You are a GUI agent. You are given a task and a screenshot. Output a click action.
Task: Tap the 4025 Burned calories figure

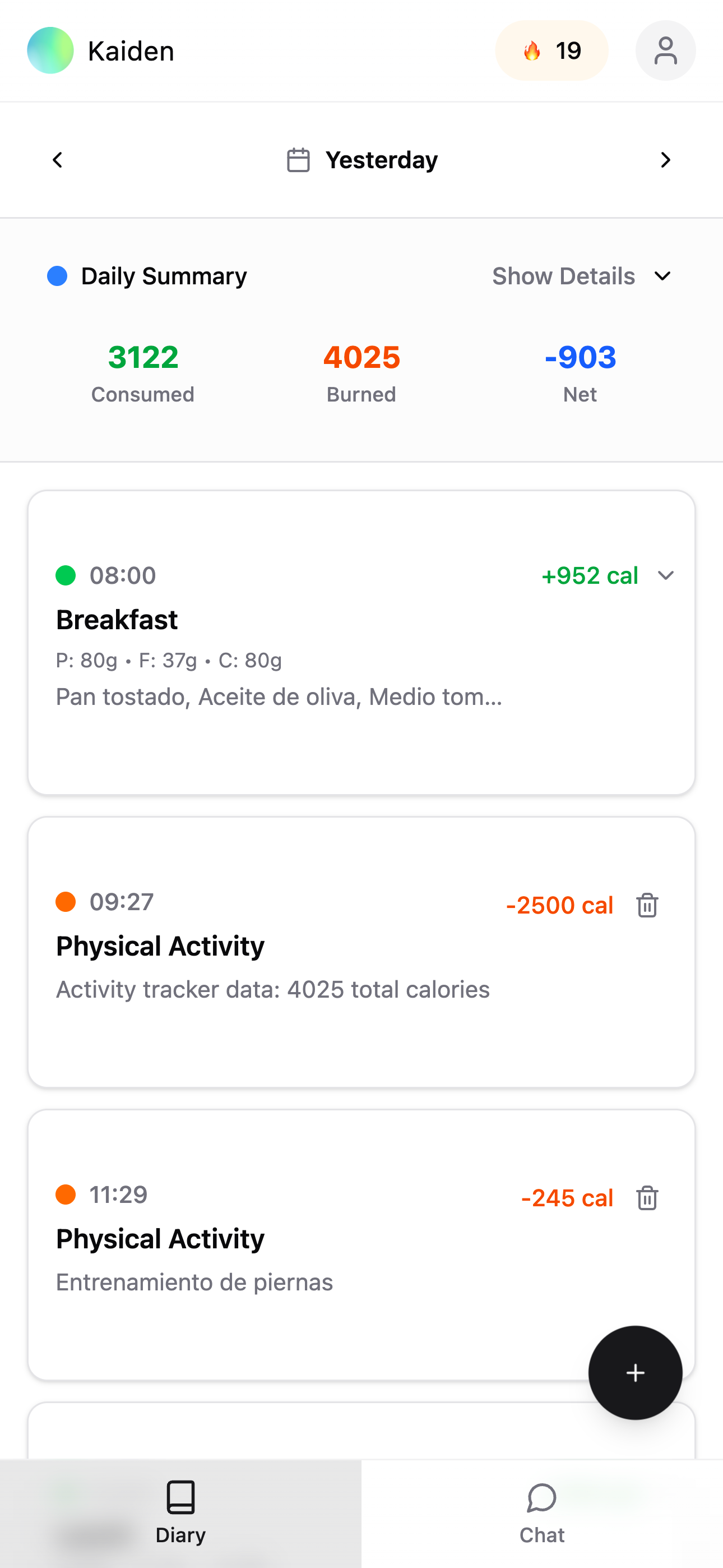361,357
